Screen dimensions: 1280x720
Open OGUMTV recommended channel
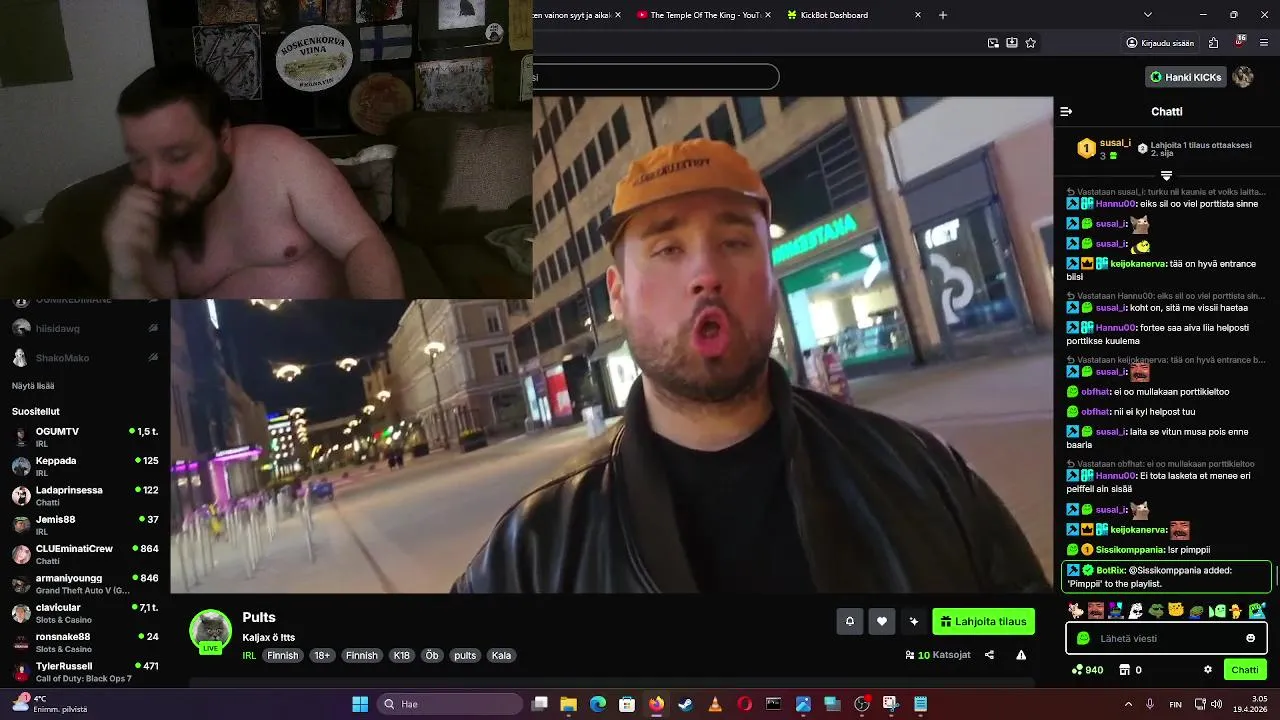tap(85, 437)
